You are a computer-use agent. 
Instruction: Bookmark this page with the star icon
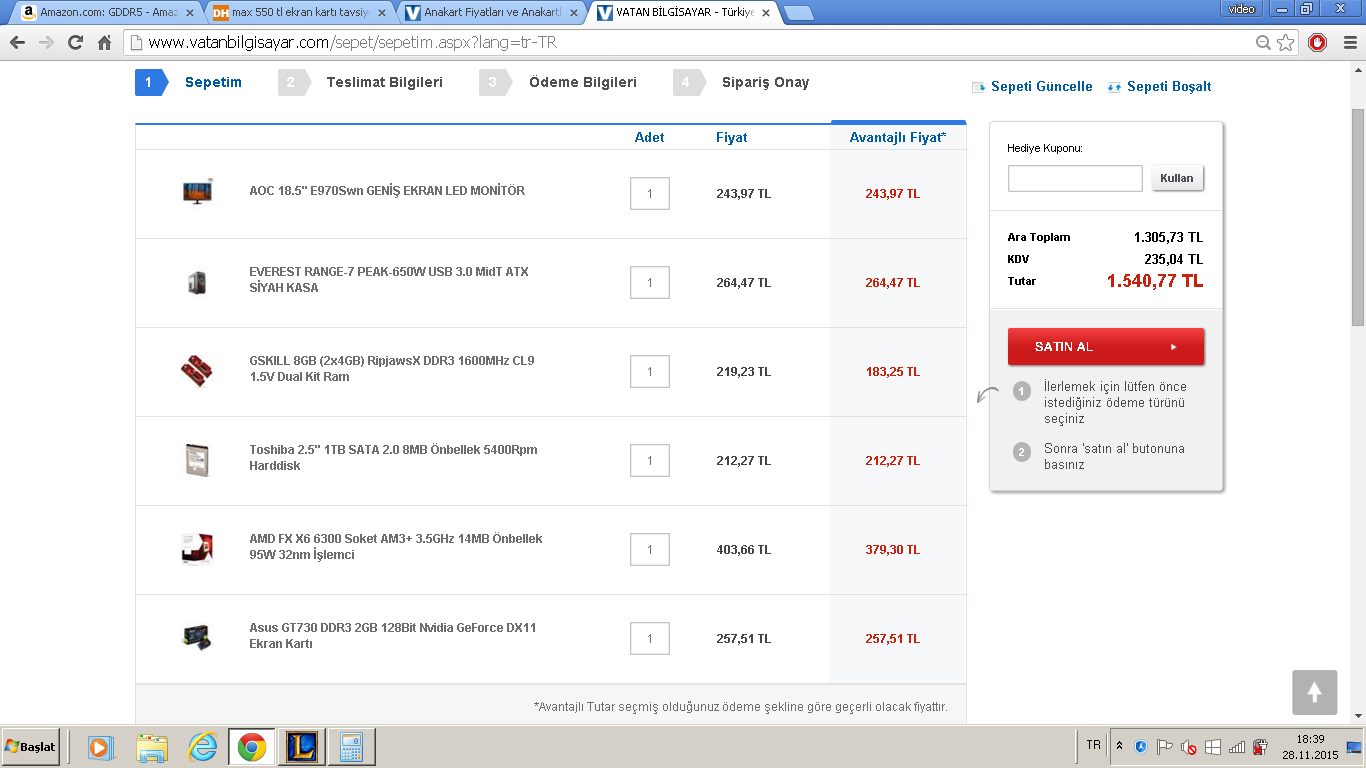point(1286,43)
